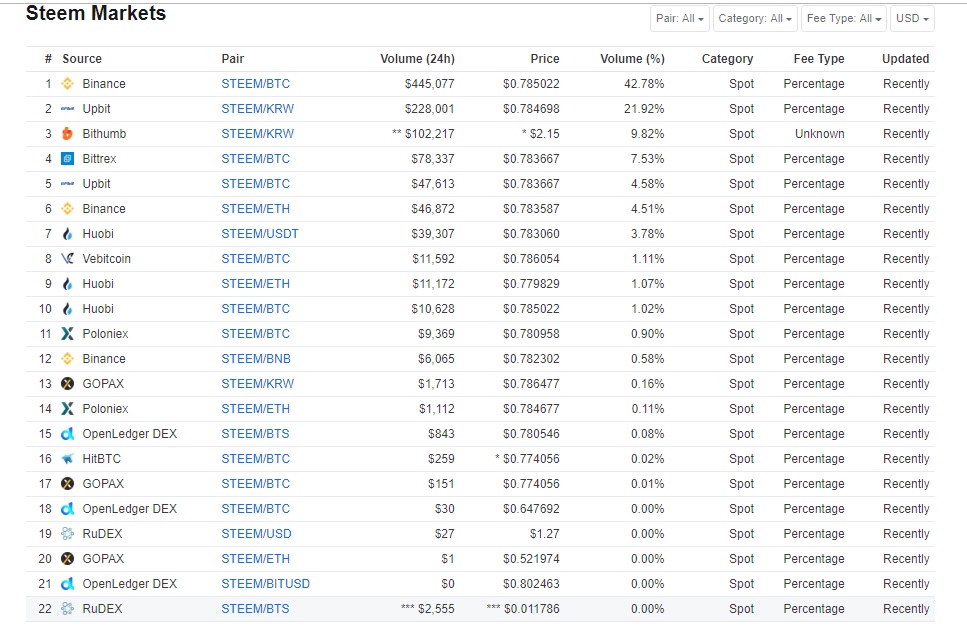Open STEEM/BNB pair link for Binance
The width and height of the screenshot is (967, 637).
point(256,358)
